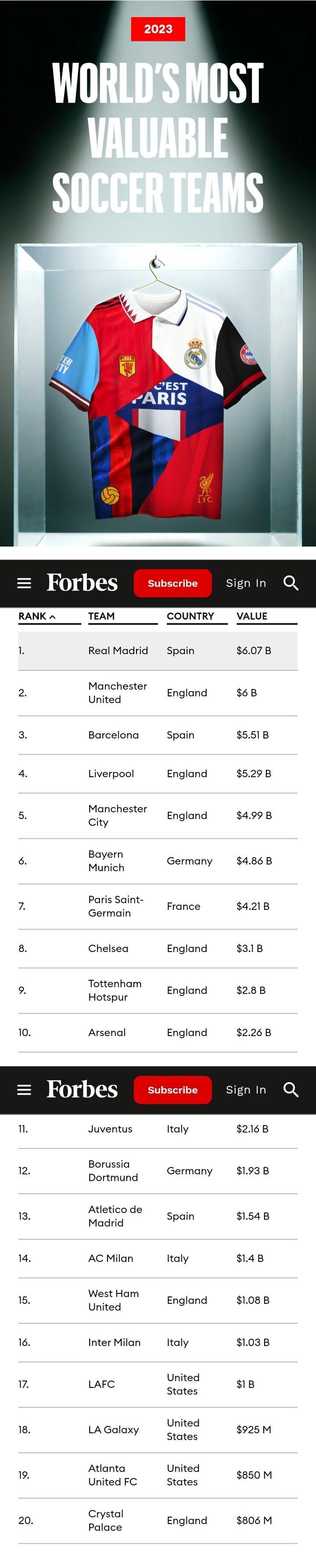Viewport: 316px width, 1568px height.
Task: Sort table by COUNTRY column header
Action: tap(190, 616)
